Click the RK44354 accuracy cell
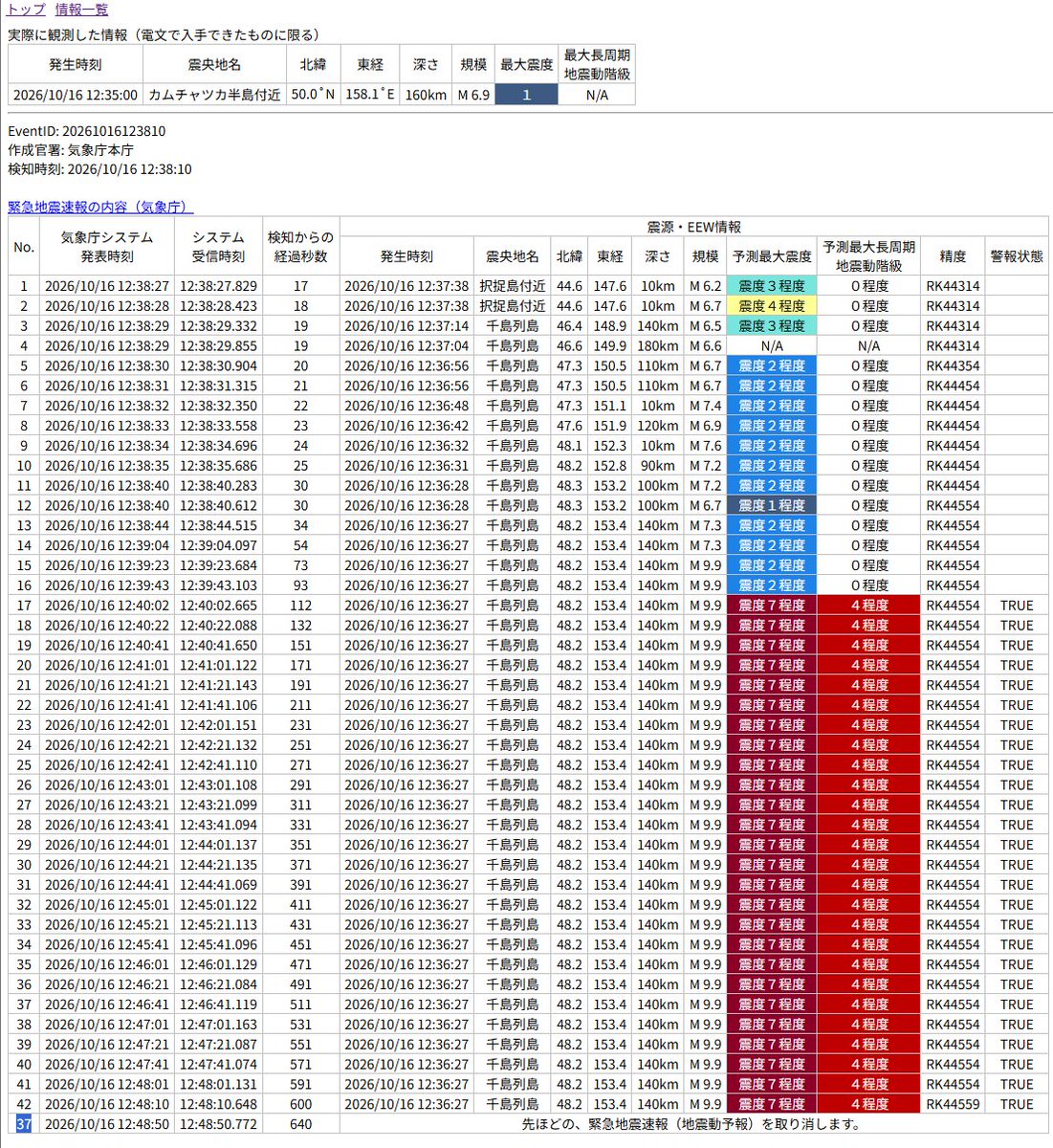Image resolution: width=1053 pixels, height=1148 pixels. tap(953, 366)
